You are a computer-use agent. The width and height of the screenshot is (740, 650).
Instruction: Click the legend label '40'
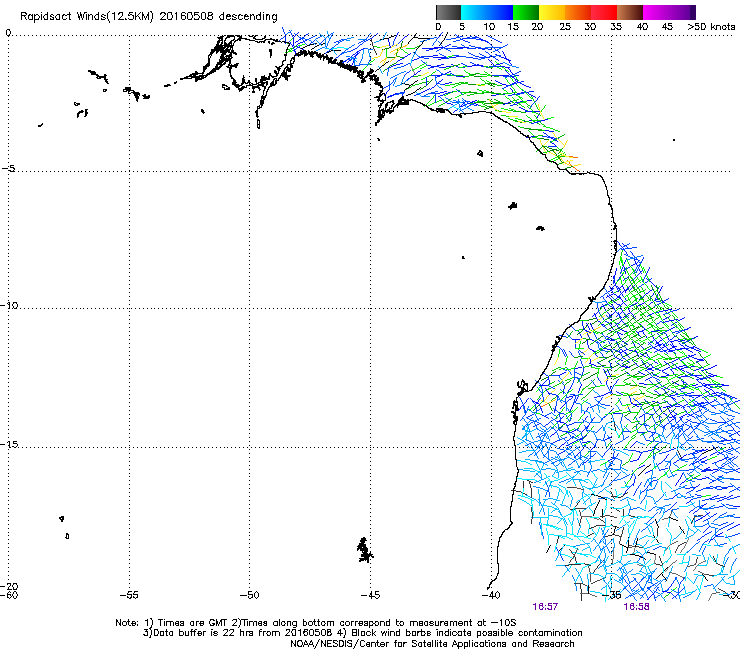[642, 27]
